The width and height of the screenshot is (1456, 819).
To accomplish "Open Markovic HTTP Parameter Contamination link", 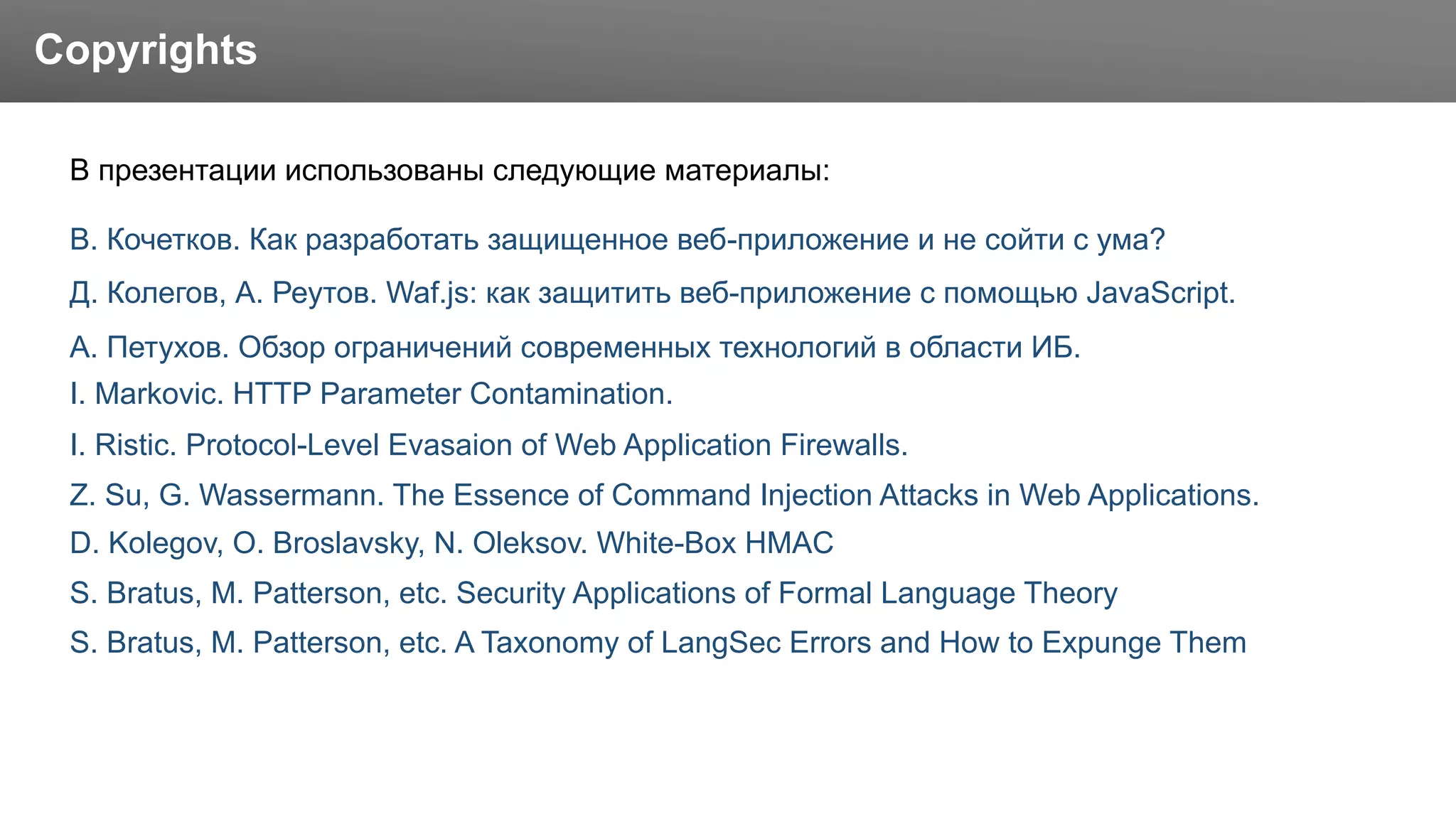I will [x=371, y=394].
